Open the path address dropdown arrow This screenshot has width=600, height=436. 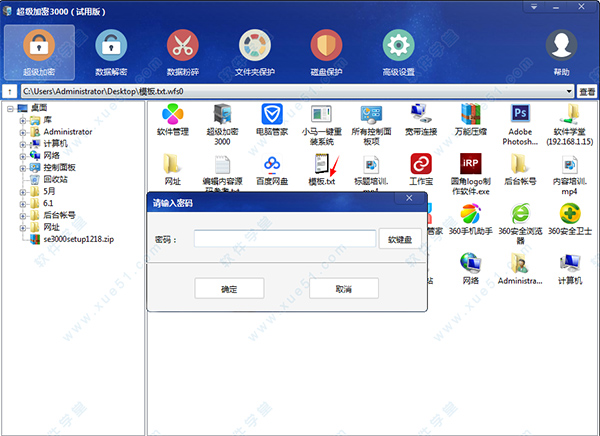coord(569,92)
